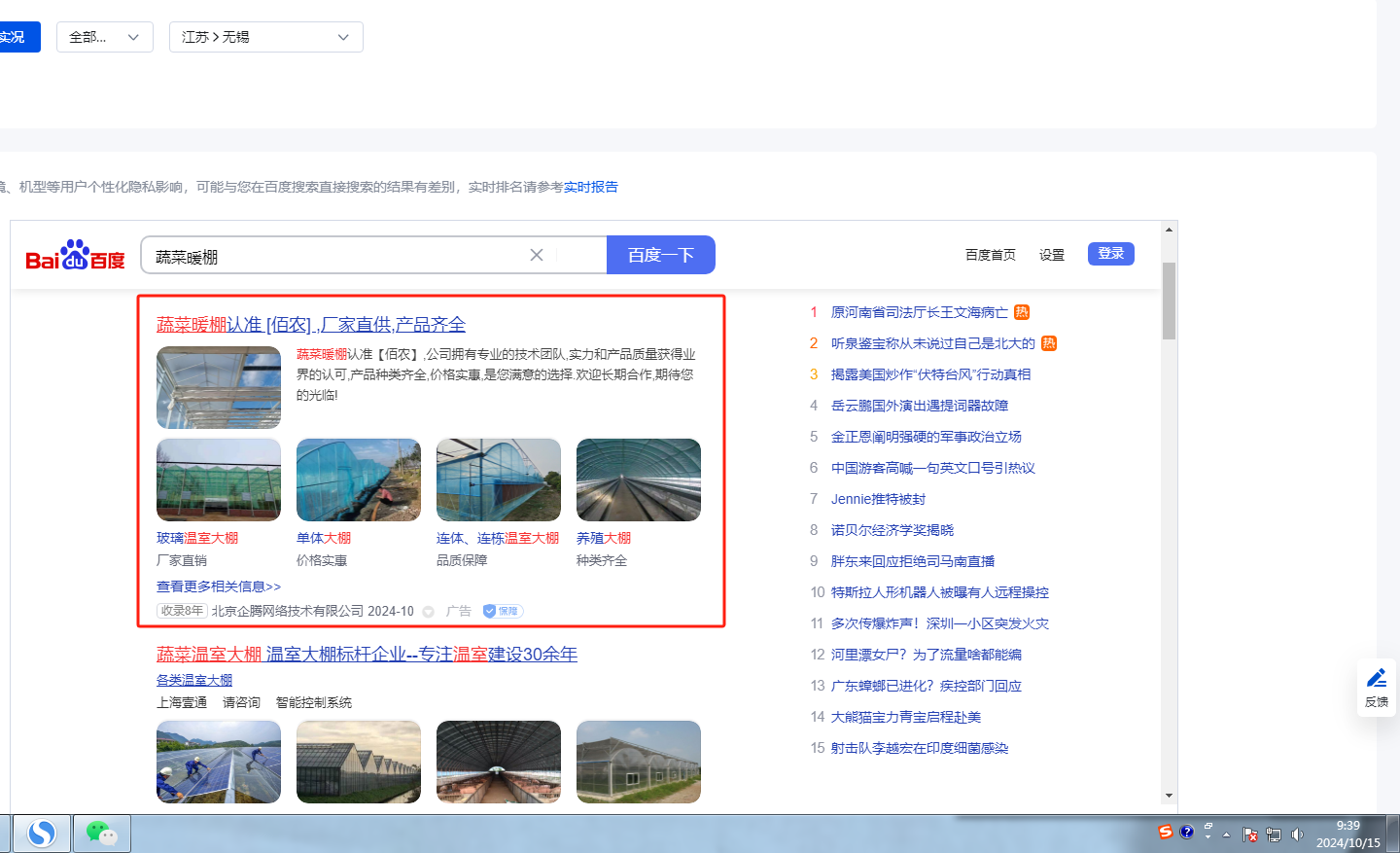Screen dimensions: 1400x853
Task: Open the 实时报告 link
Action: (x=591, y=187)
